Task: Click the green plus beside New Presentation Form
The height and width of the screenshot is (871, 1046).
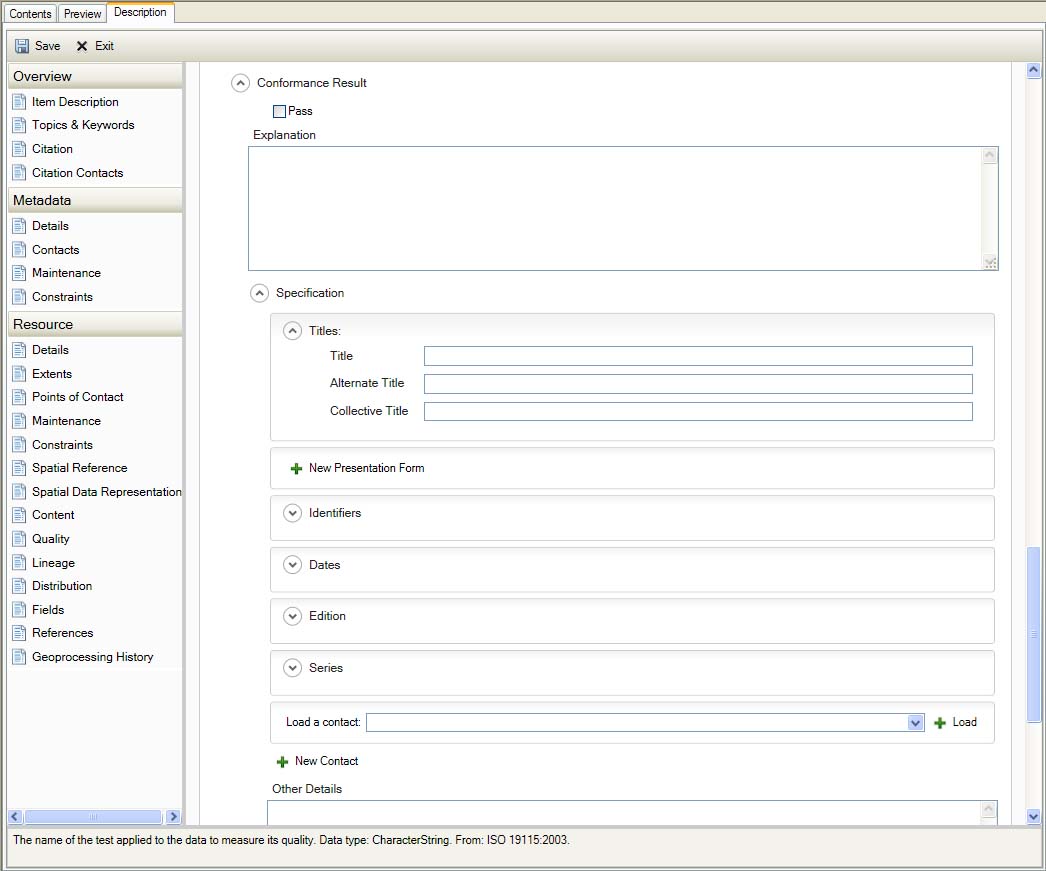Action: [296, 468]
